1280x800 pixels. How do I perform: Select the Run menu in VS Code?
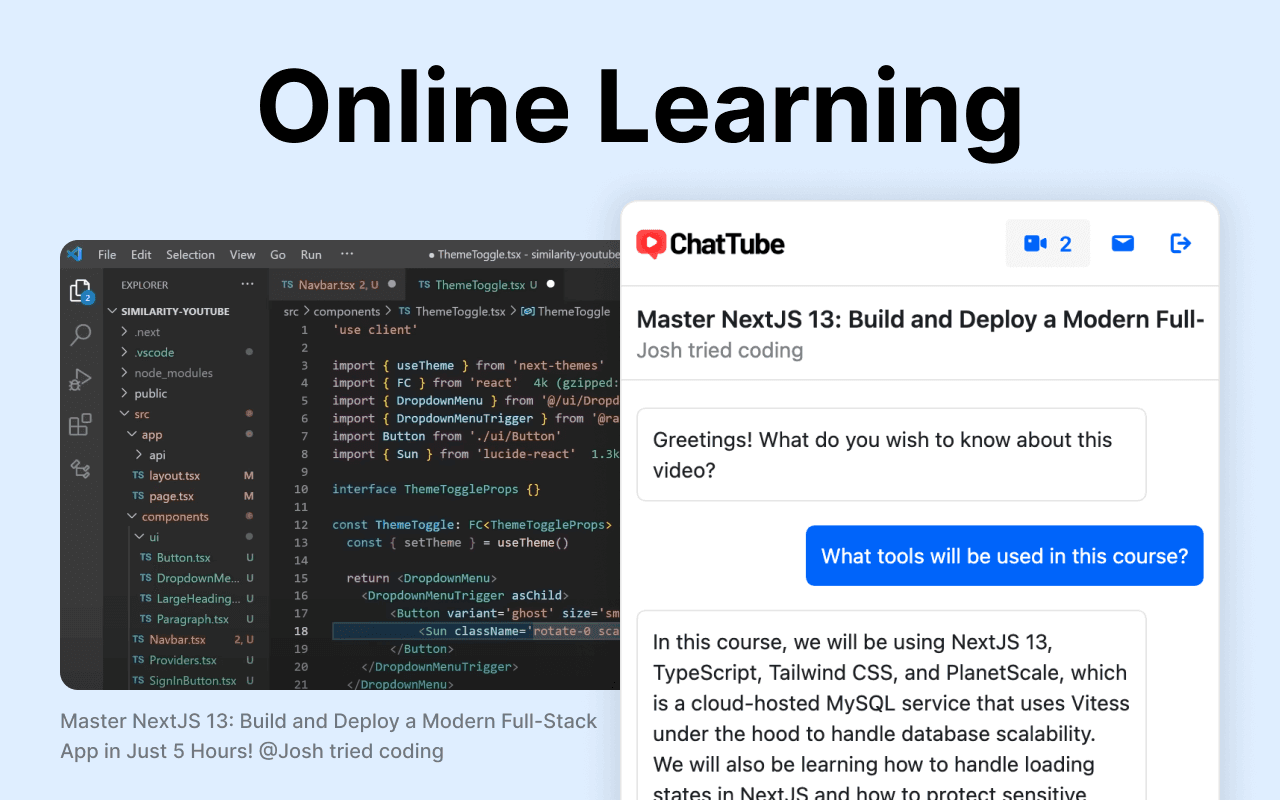click(x=310, y=254)
